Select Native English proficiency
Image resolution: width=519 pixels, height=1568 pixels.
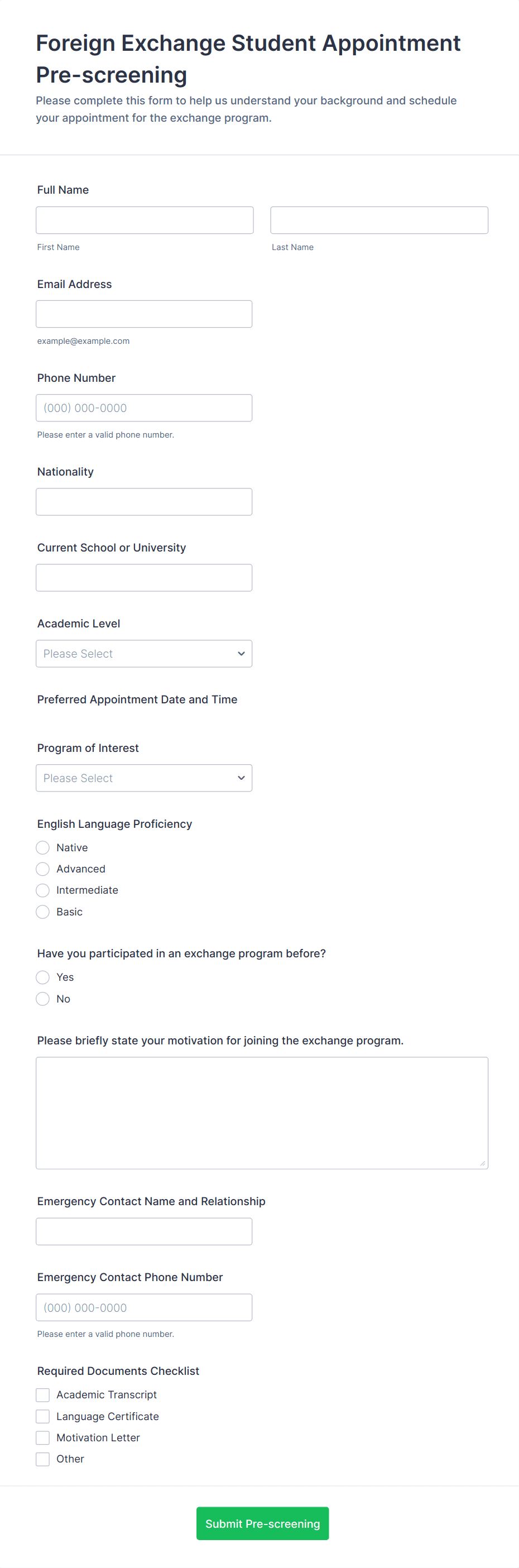[42, 848]
